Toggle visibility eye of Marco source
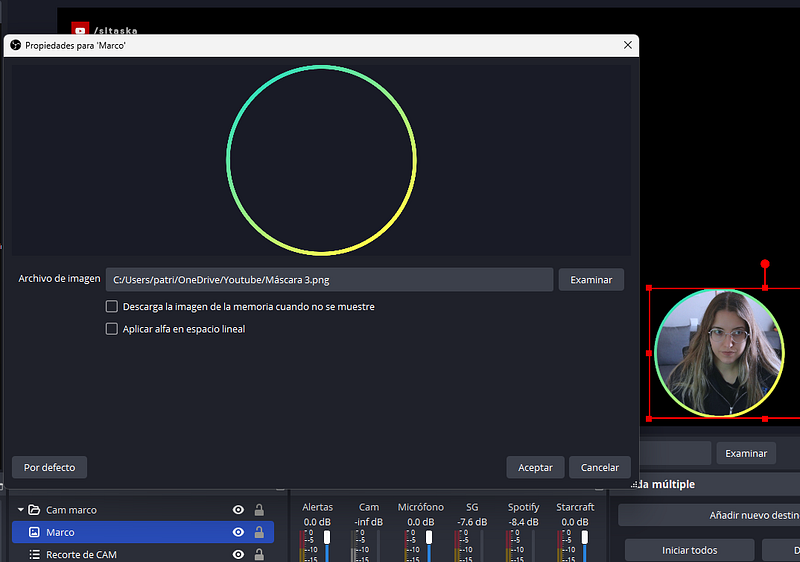The image size is (800, 562). coord(238,532)
